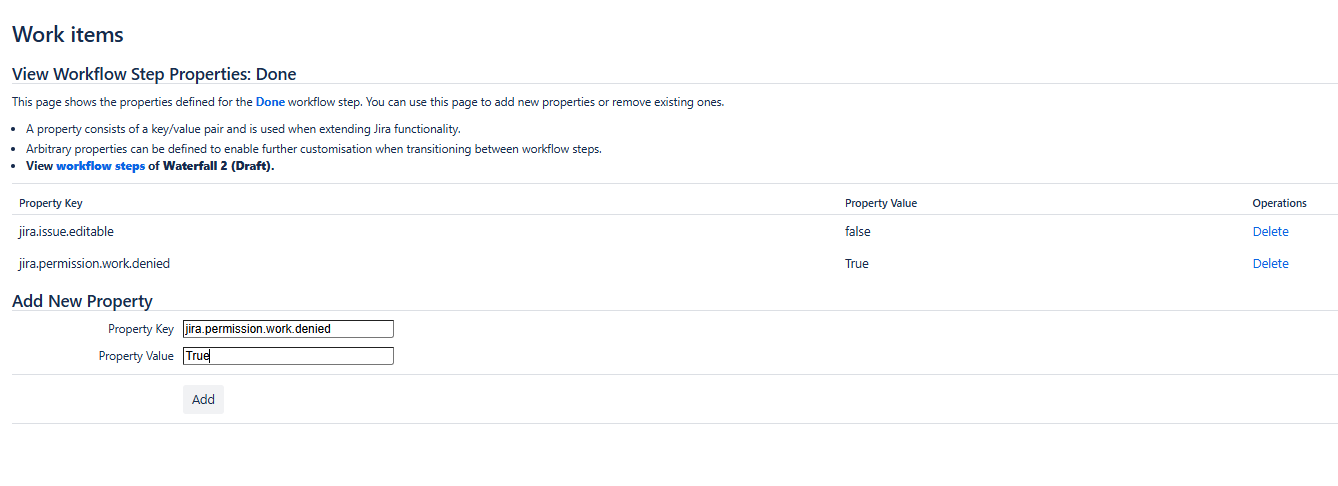
Task: Click the Property Value input field
Action: (288, 356)
